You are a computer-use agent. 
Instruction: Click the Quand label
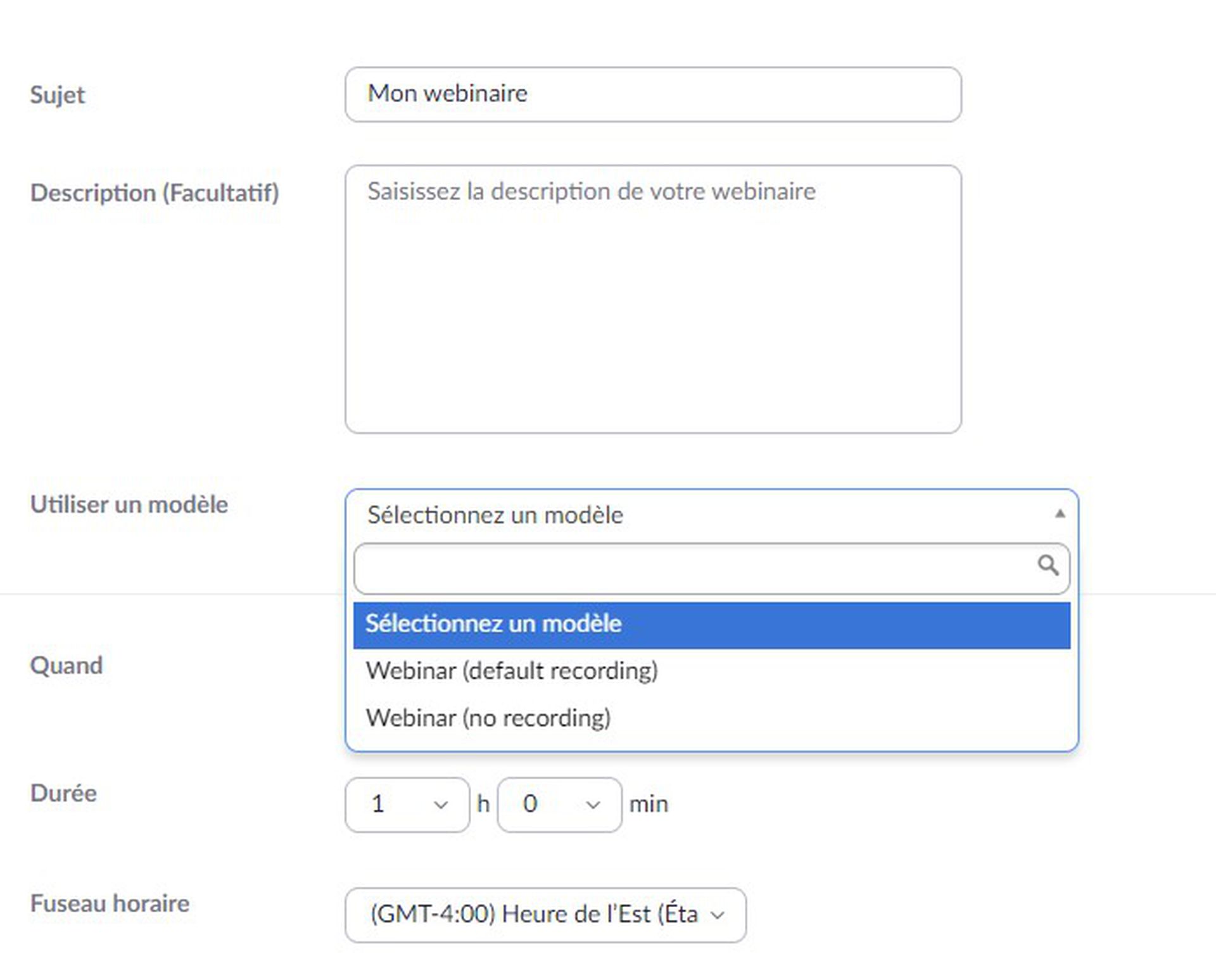click(66, 665)
